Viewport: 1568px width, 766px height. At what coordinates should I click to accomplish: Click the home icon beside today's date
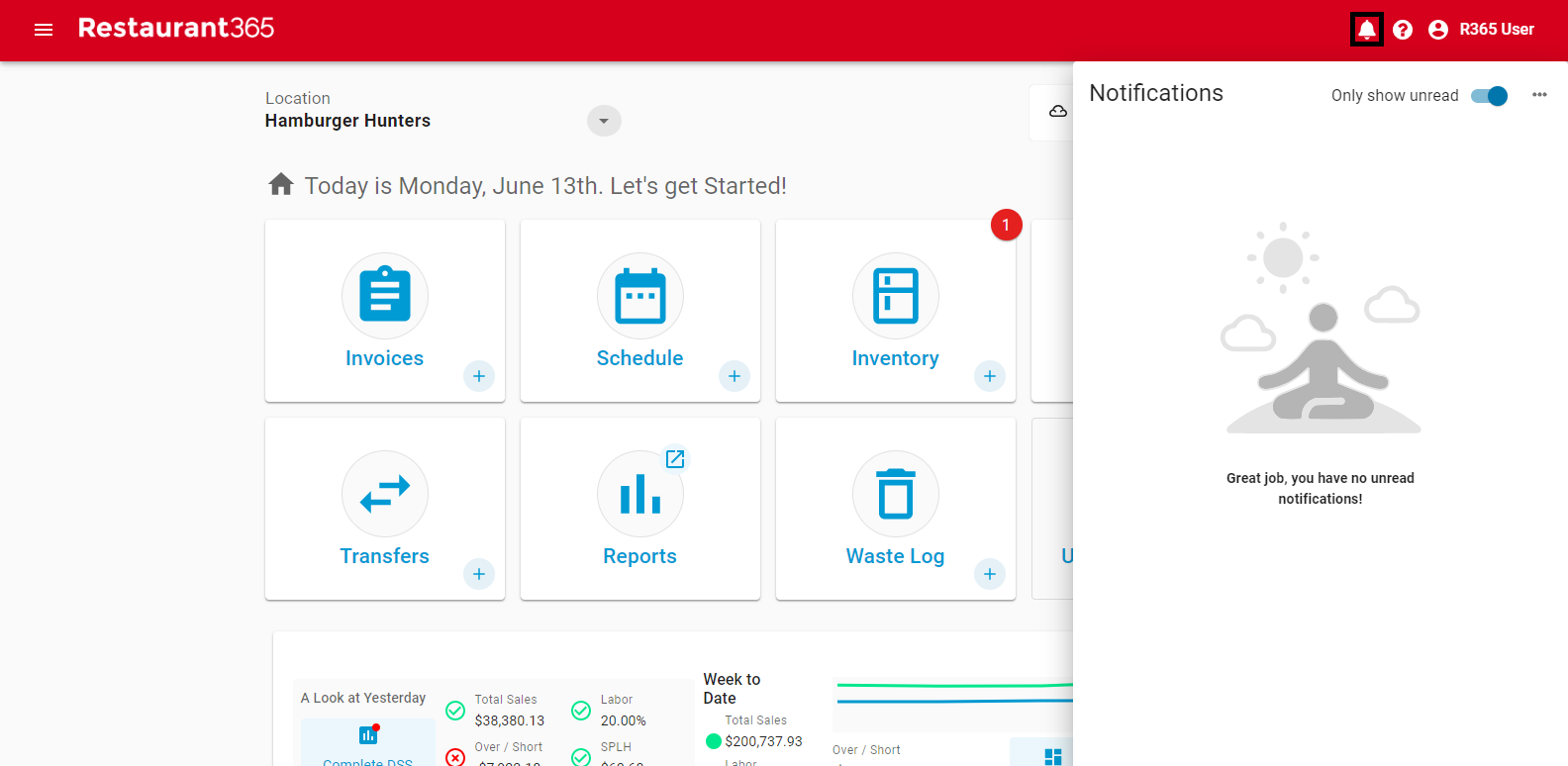281,185
